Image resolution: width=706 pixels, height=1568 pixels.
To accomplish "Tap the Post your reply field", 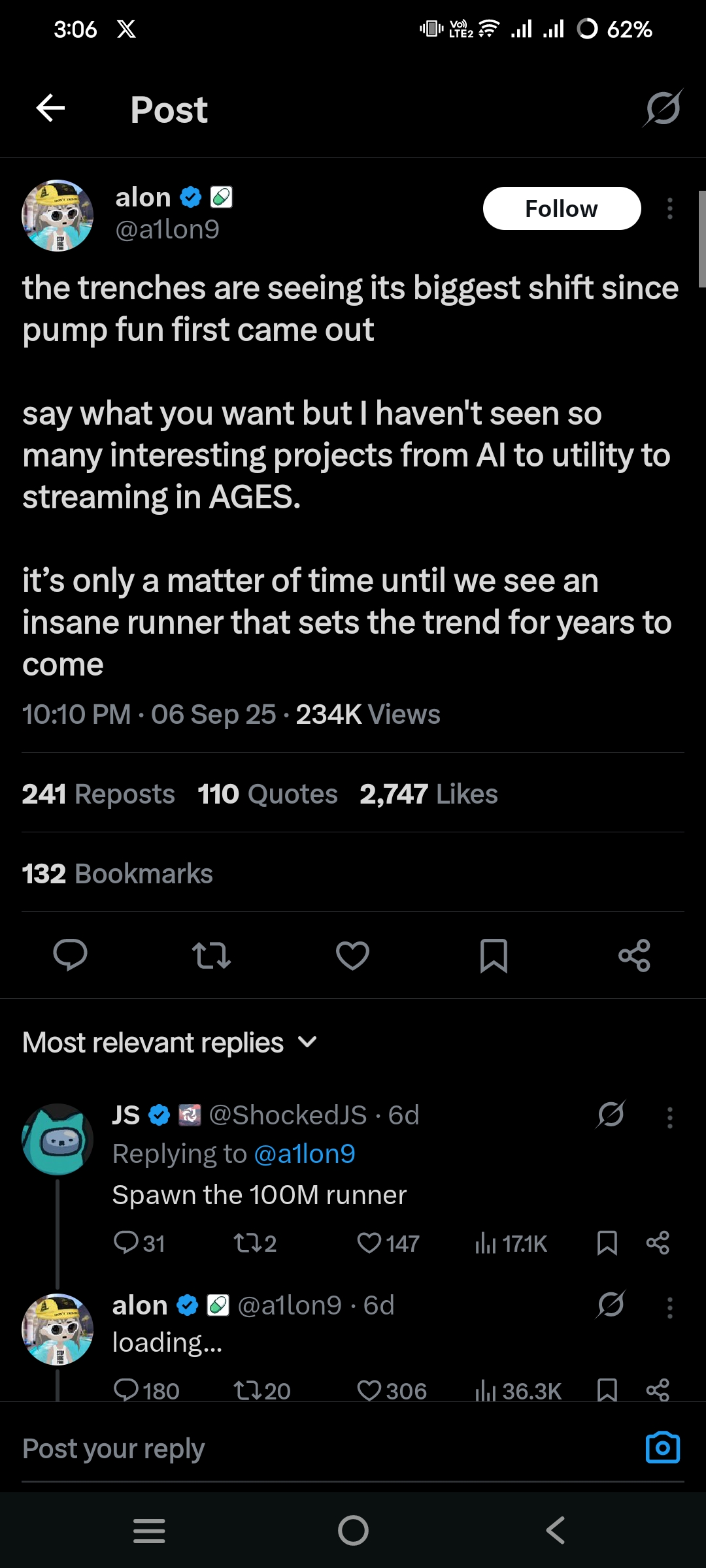I will tap(261, 1448).
